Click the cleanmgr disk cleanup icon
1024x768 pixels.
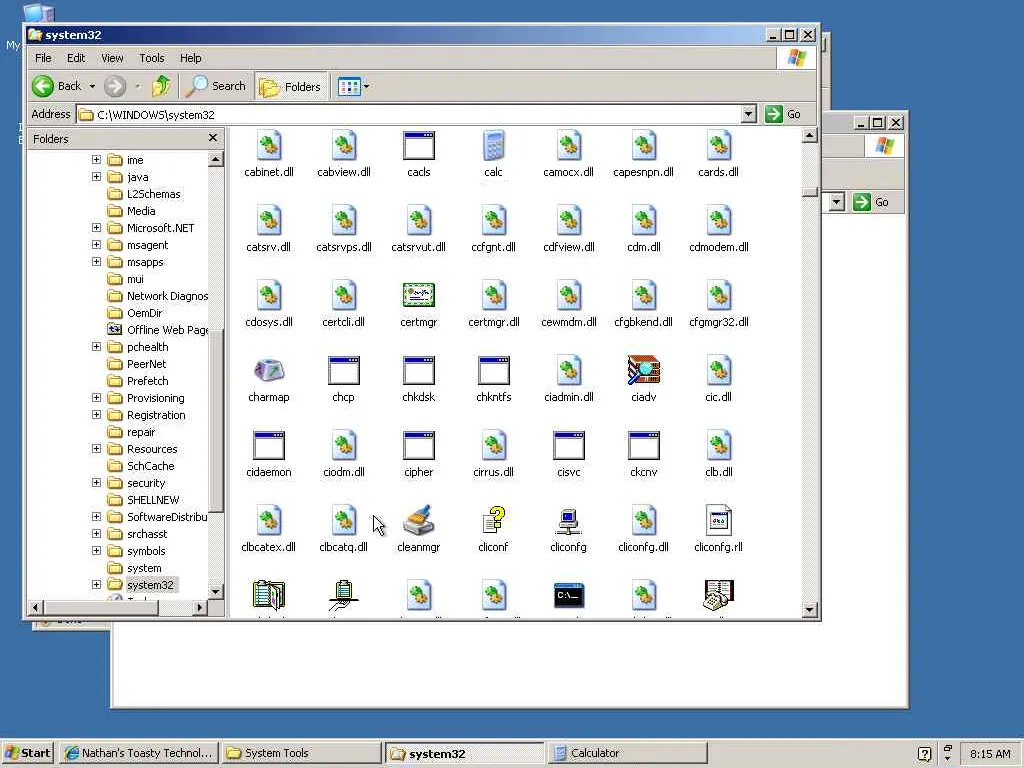tap(419, 520)
